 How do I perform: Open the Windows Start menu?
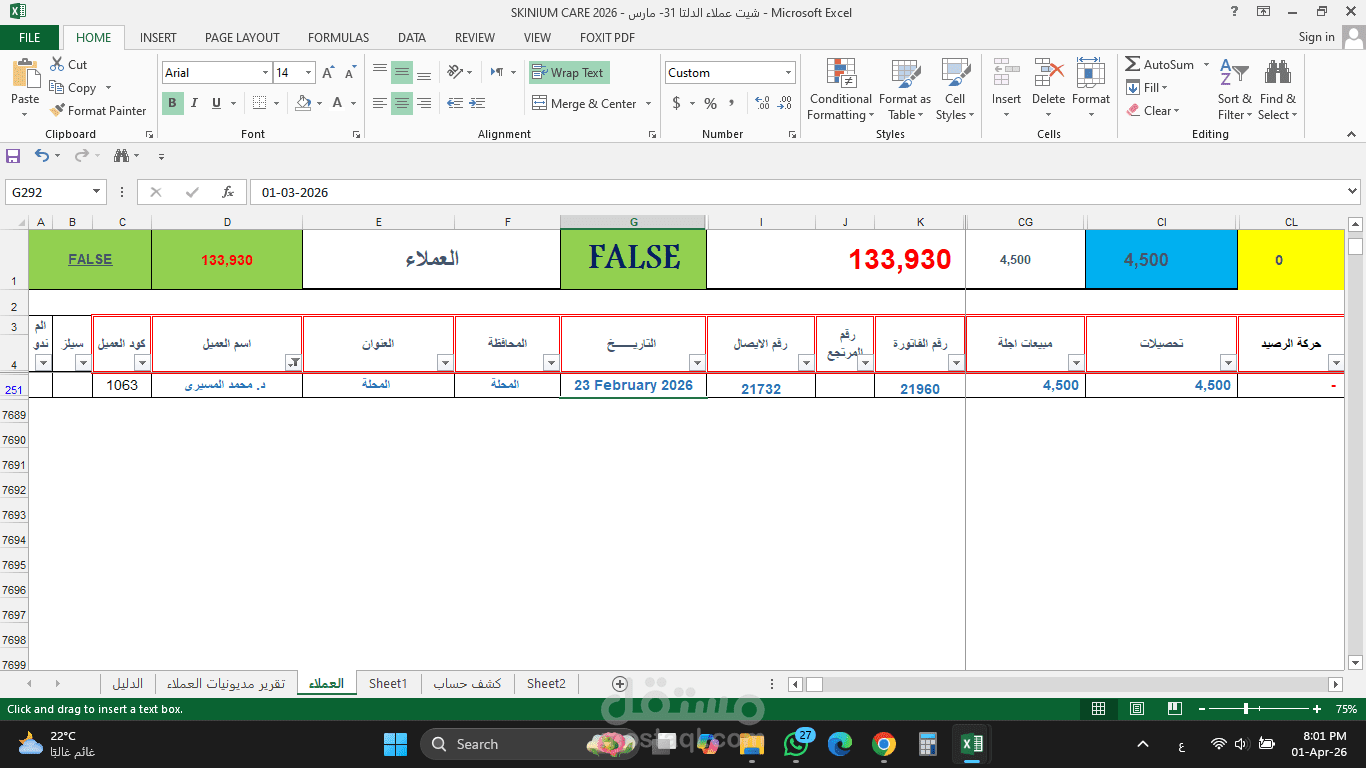pos(395,744)
